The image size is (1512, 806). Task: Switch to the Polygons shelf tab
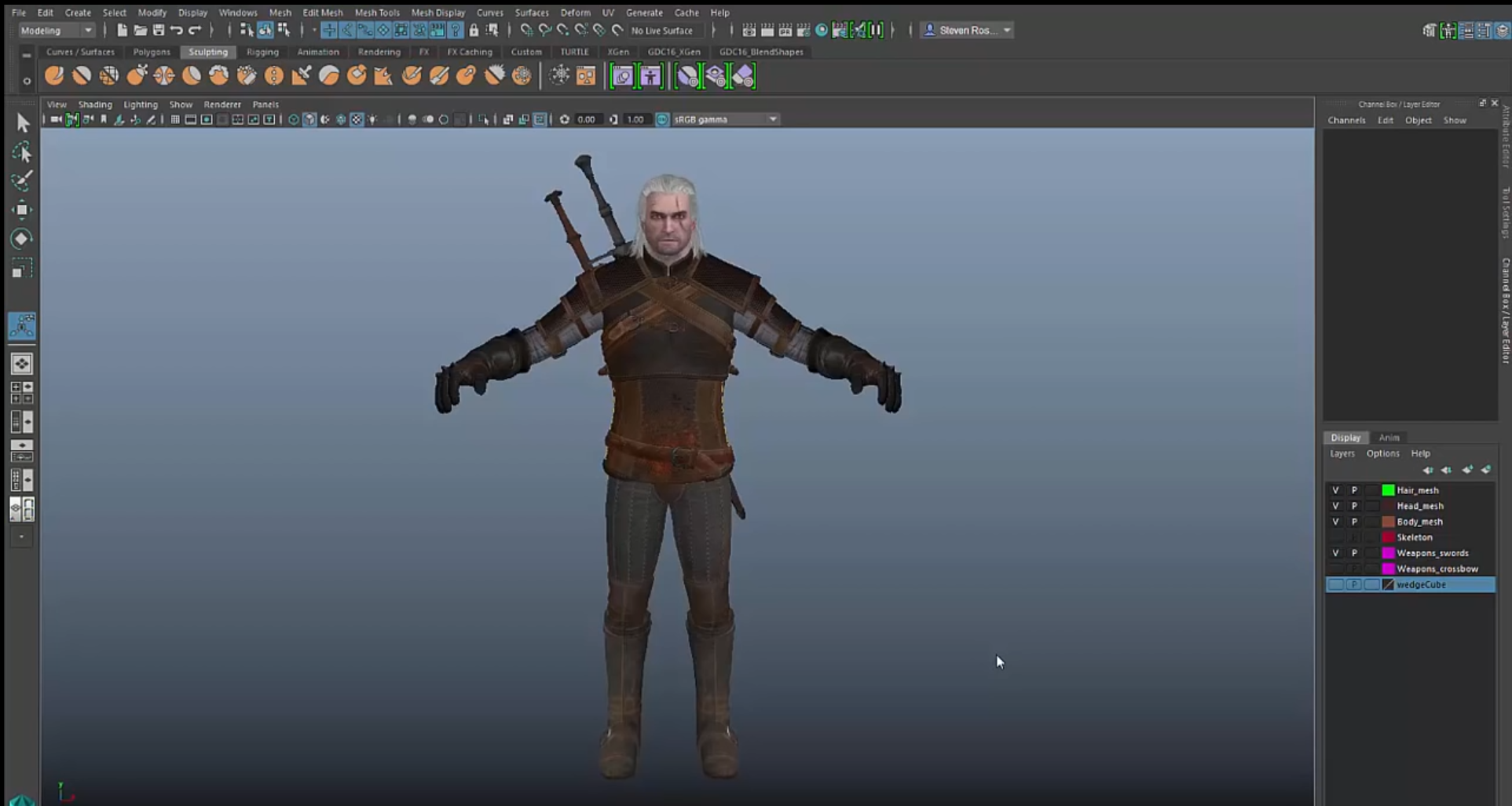(152, 52)
